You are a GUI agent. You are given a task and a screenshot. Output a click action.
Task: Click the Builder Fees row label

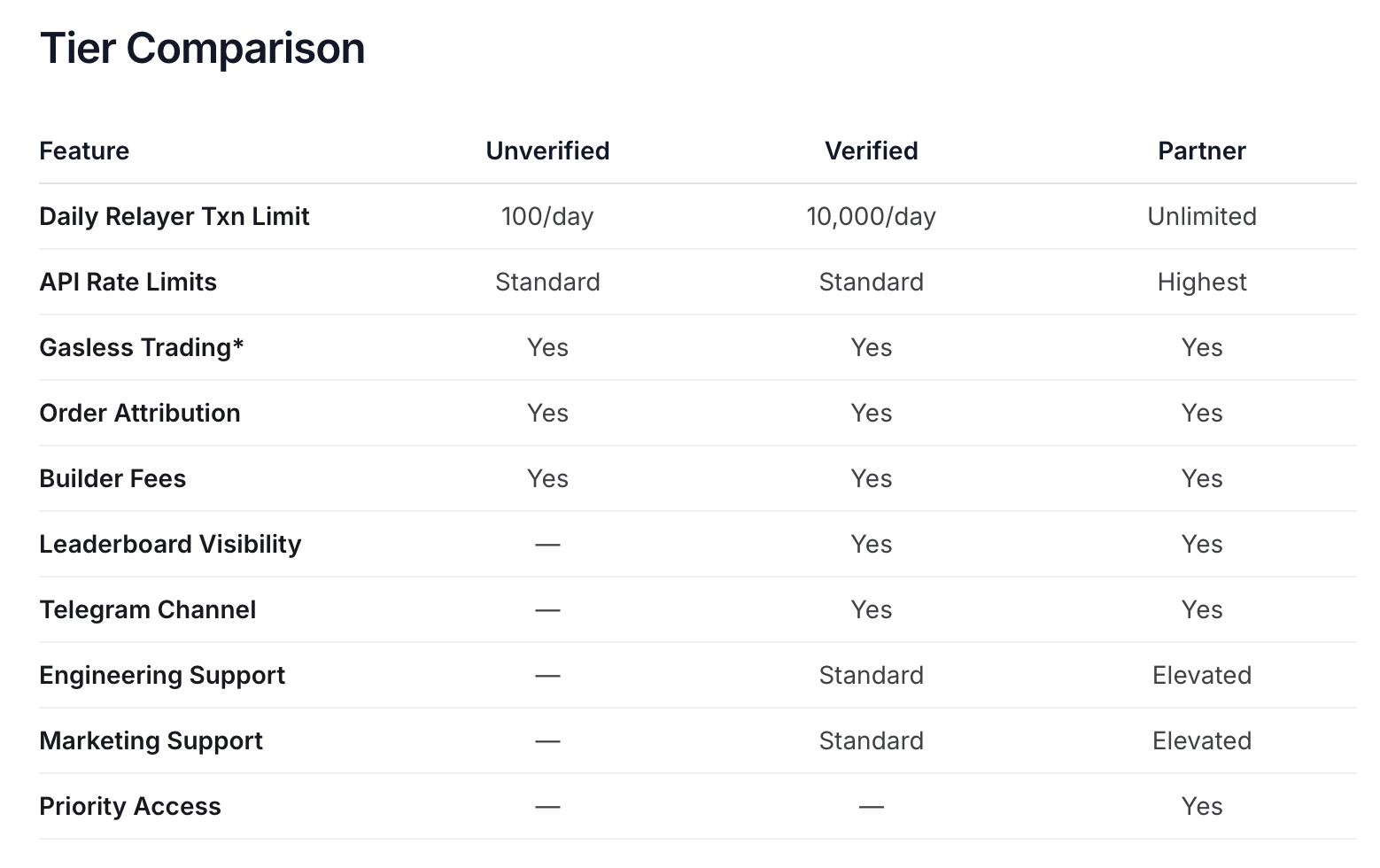112,478
